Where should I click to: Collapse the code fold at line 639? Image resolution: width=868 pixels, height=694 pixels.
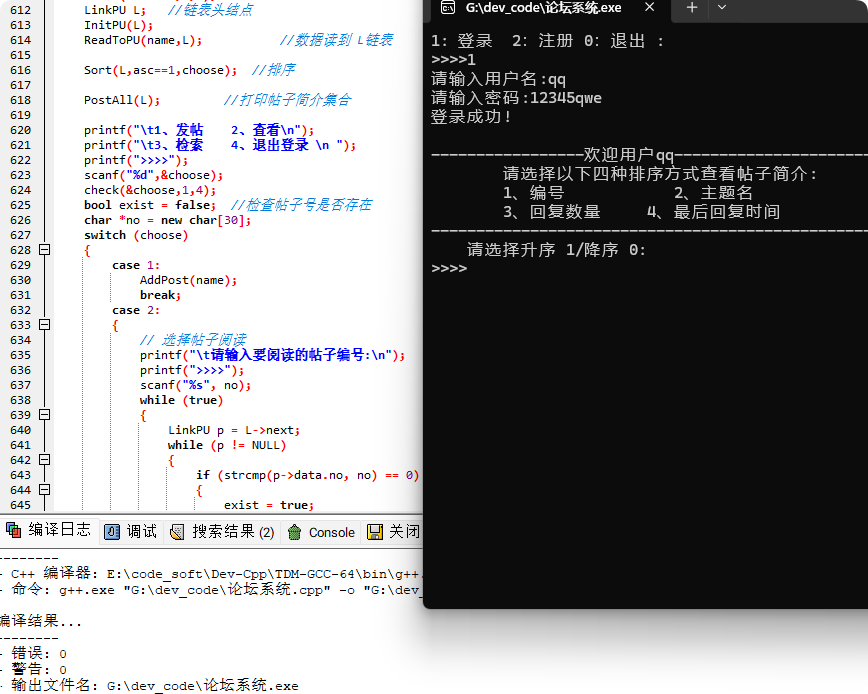click(45, 415)
